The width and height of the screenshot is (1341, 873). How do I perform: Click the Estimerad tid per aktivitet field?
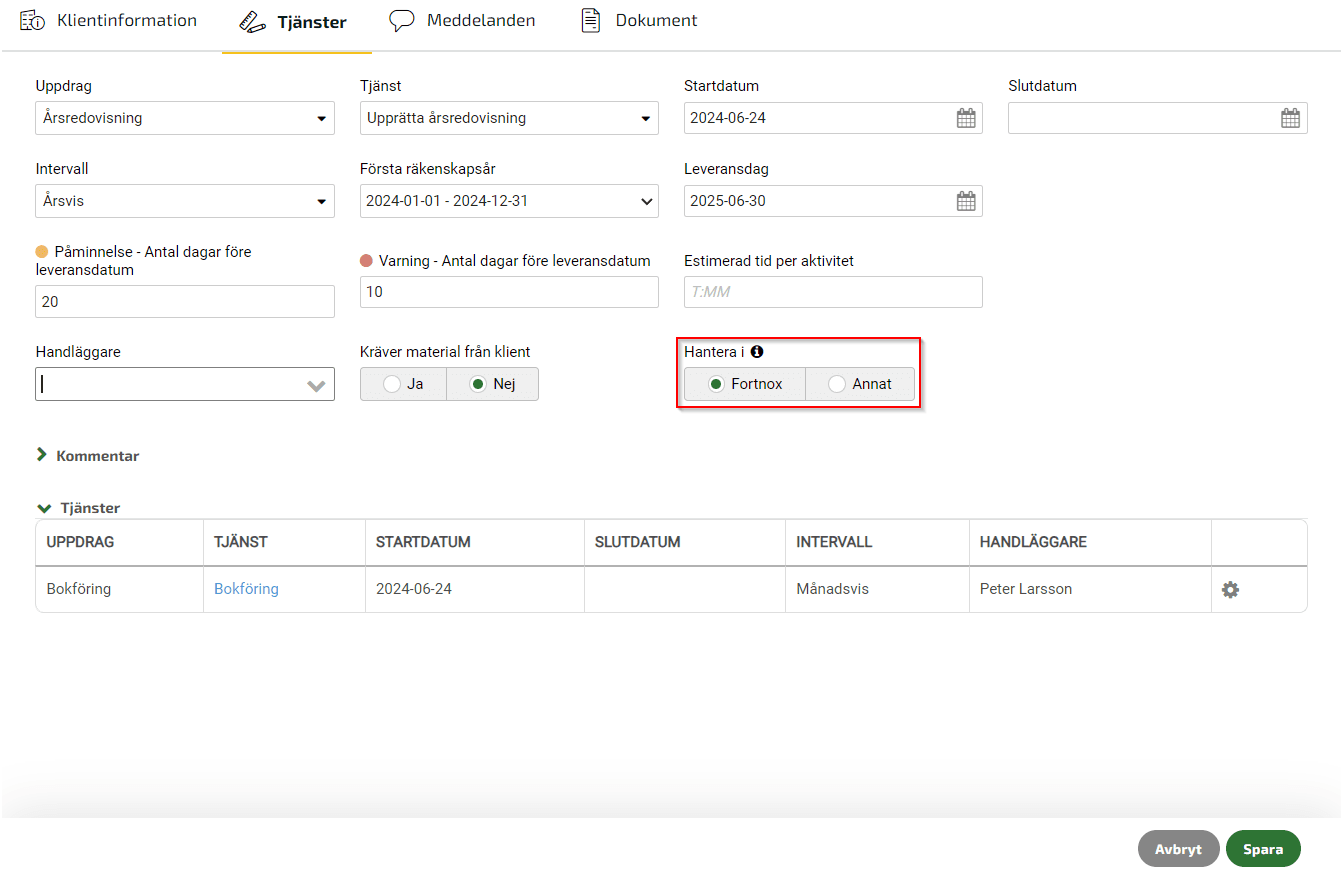[833, 292]
